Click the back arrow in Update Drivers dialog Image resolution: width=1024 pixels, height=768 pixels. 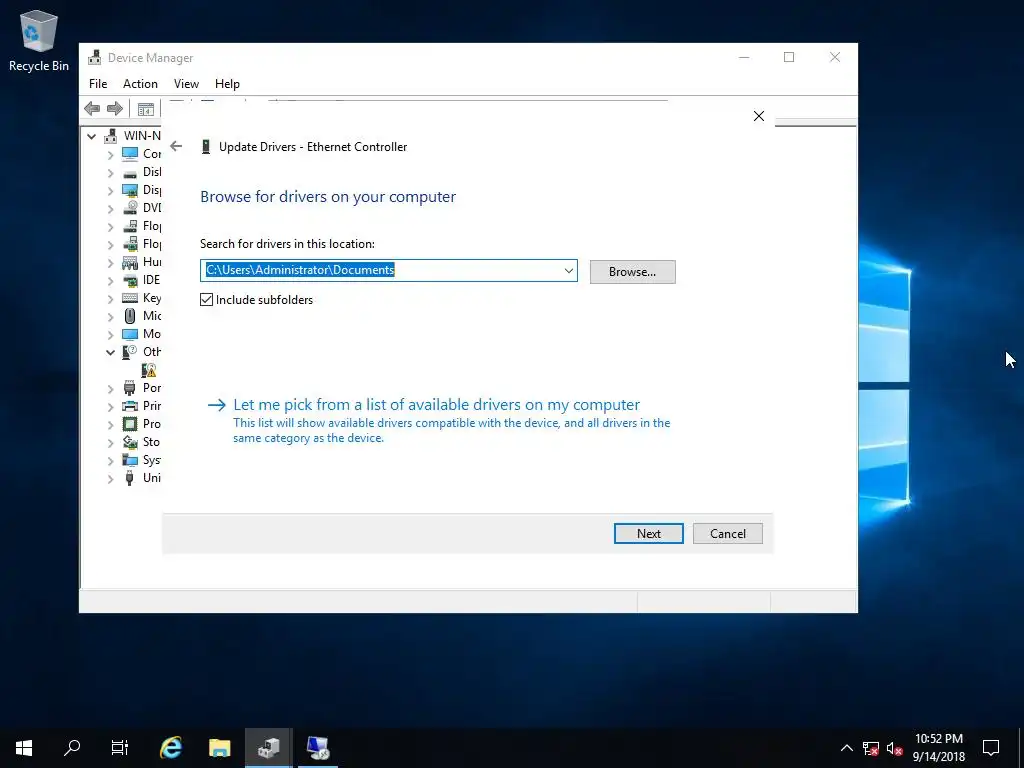coord(176,146)
